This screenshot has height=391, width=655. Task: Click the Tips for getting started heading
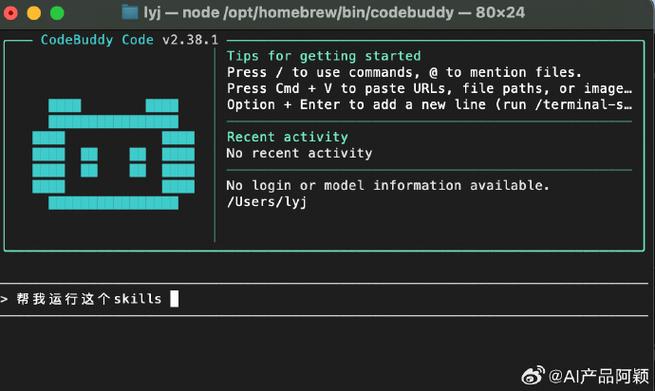click(x=324, y=56)
